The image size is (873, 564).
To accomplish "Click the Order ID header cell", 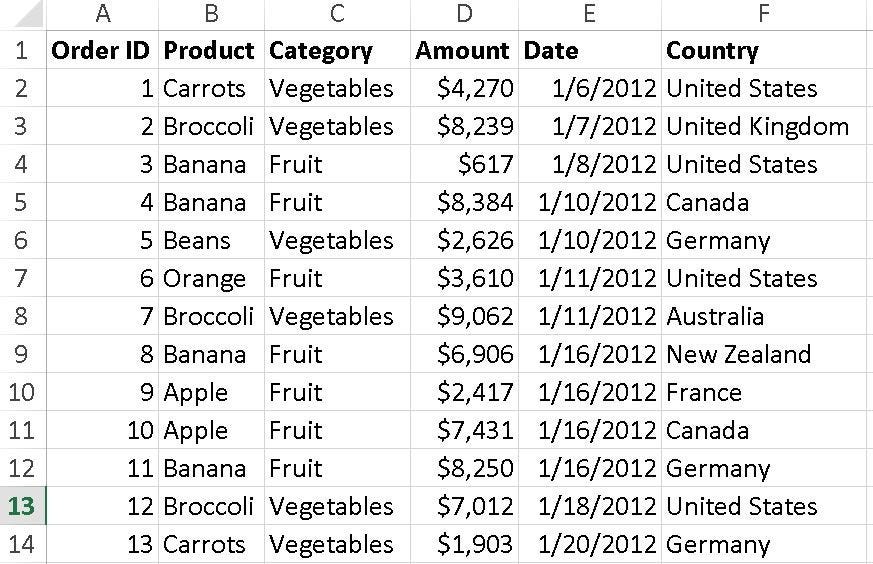I will 101,50.
